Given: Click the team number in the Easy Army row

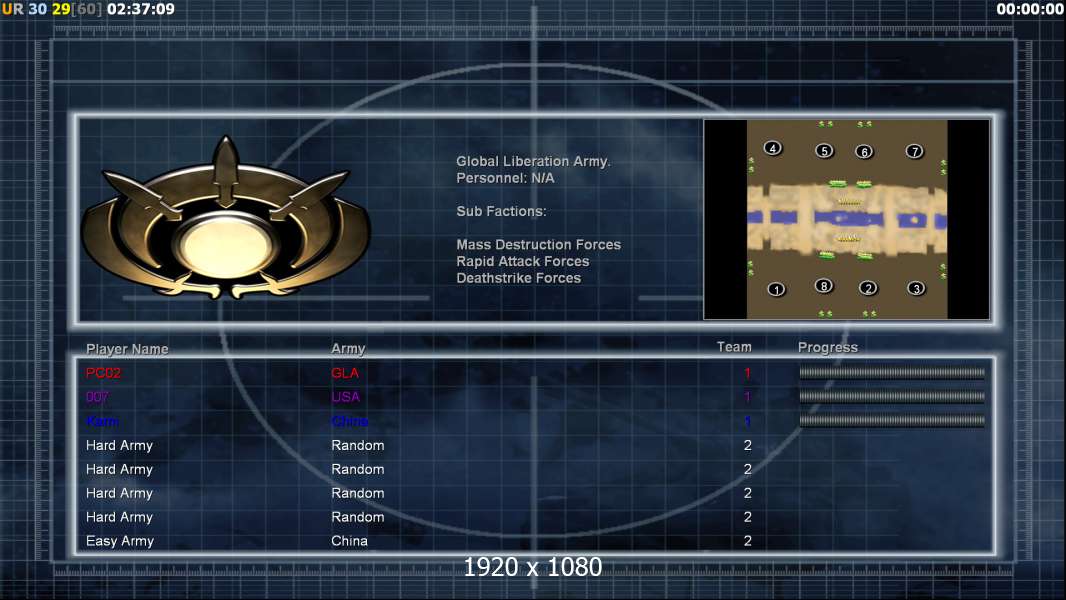Looking at the screenshot, I should (x=747, y=541).
